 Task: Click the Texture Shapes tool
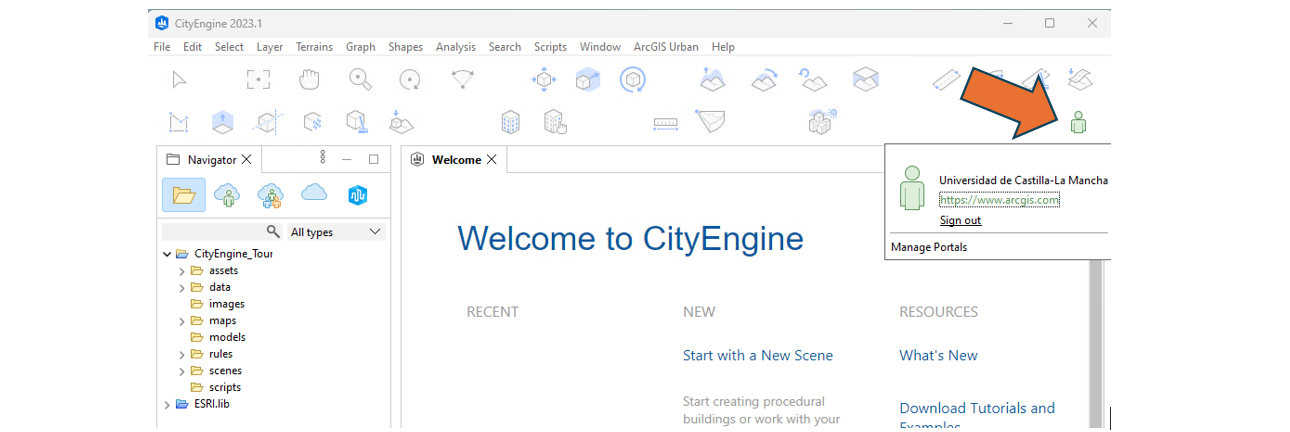point(313,122)
